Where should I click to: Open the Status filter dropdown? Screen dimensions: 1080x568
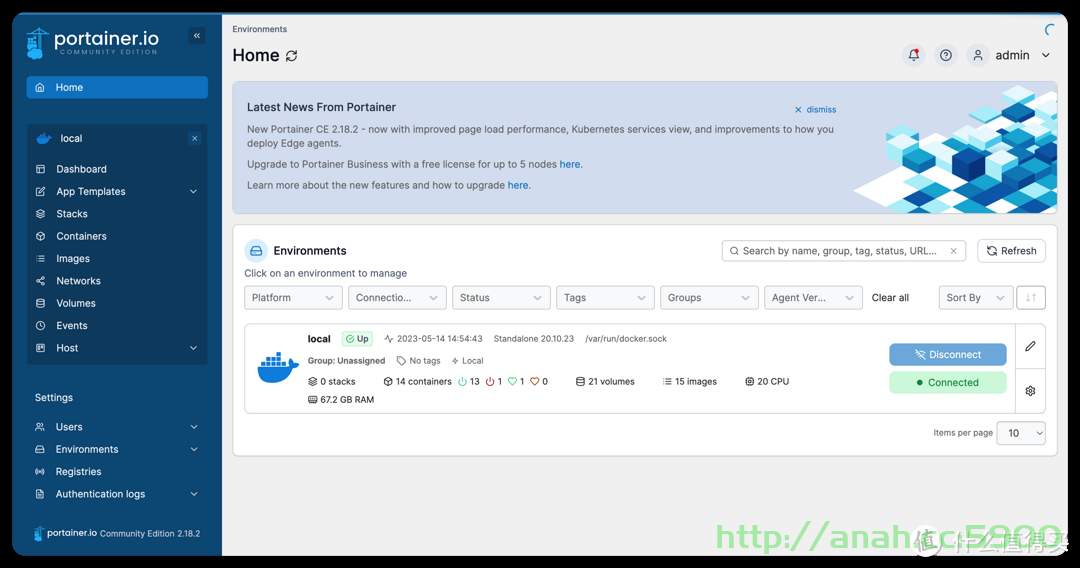coord(501,297)
